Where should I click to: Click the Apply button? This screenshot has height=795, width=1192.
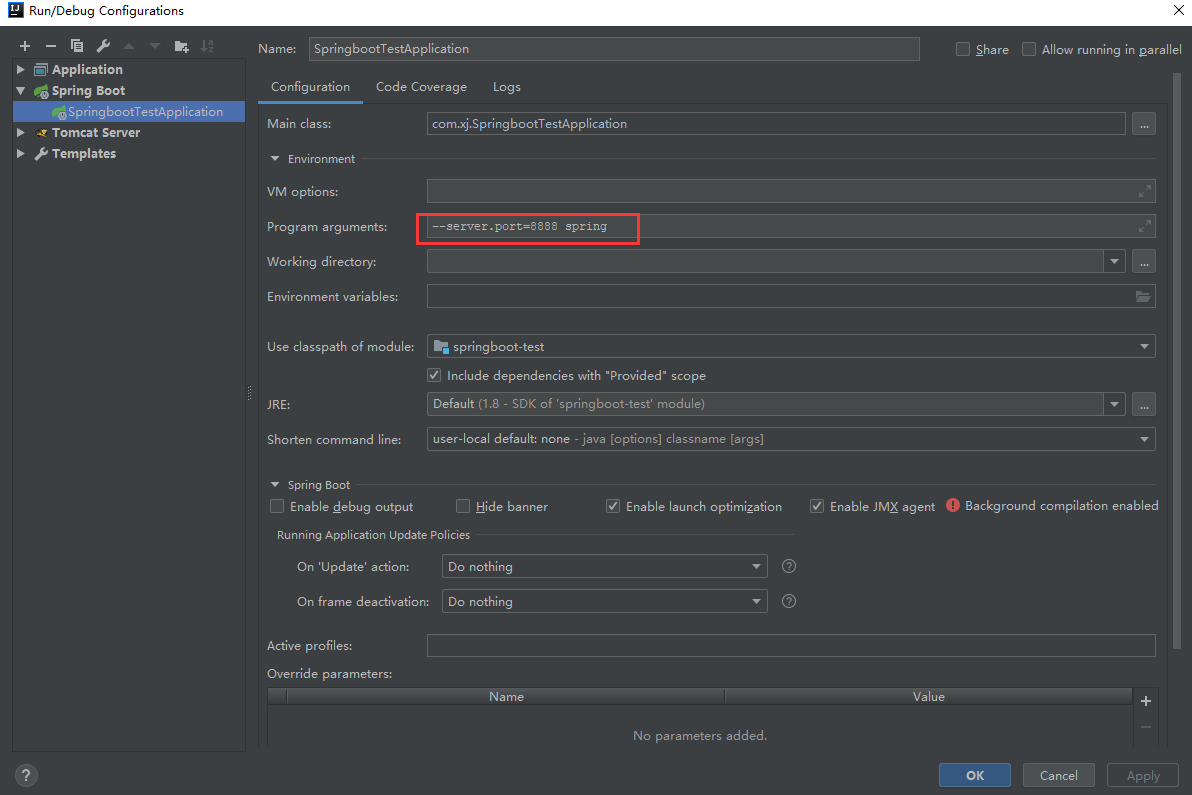[1143, 775]
